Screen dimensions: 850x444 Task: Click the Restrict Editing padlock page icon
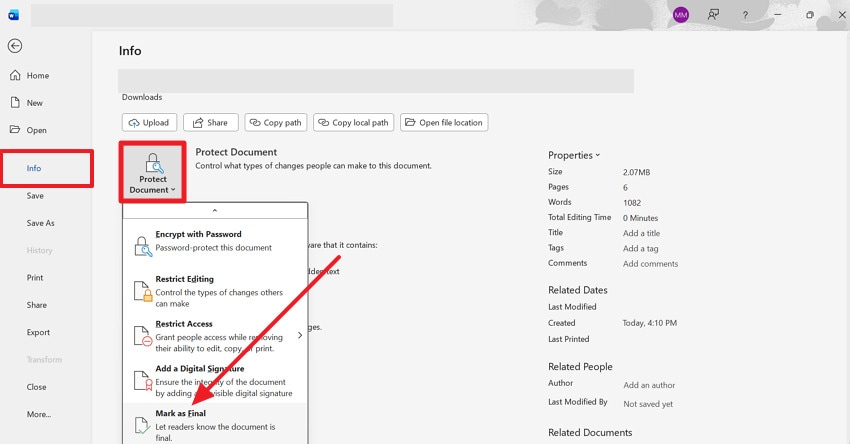[143, 291]
